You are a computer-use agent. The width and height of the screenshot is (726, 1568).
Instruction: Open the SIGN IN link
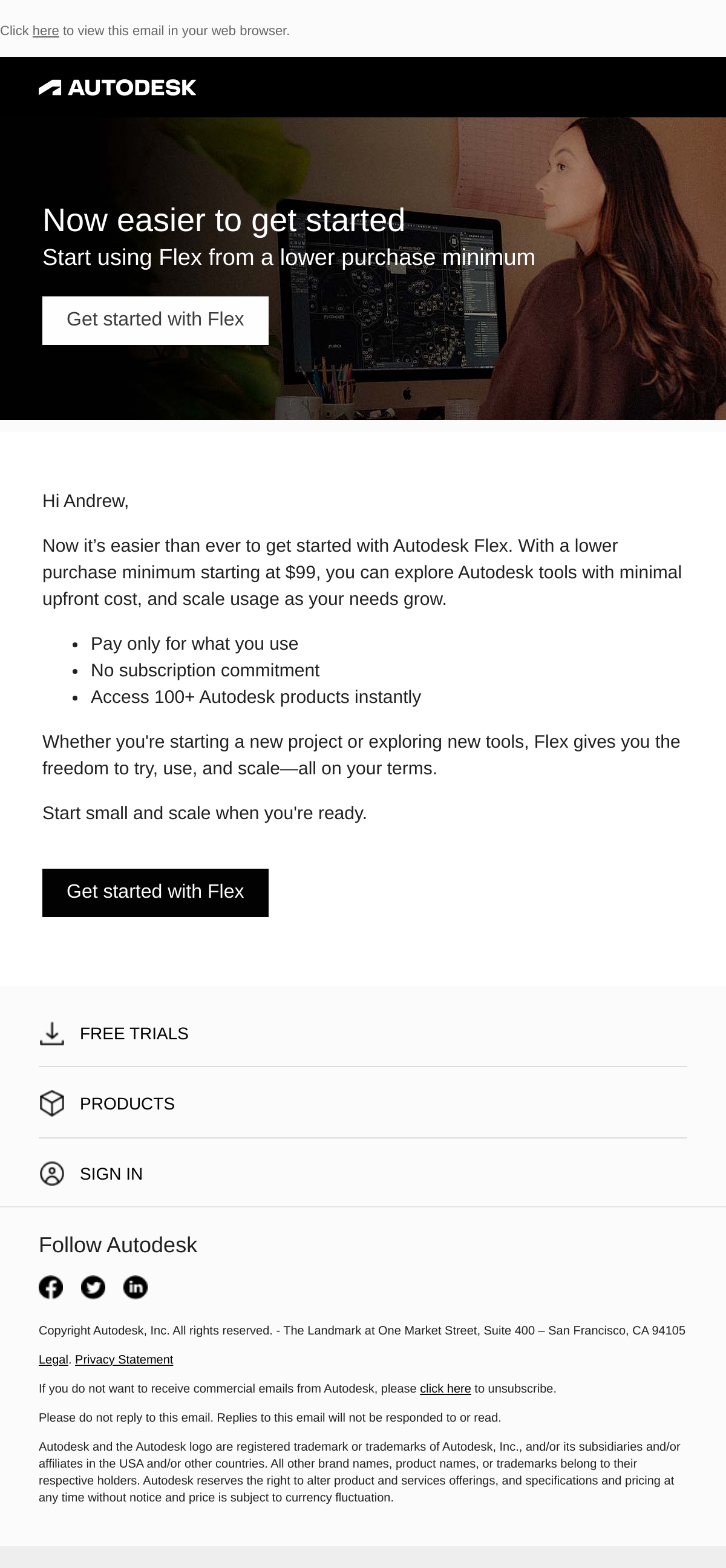click(111, 1174)
